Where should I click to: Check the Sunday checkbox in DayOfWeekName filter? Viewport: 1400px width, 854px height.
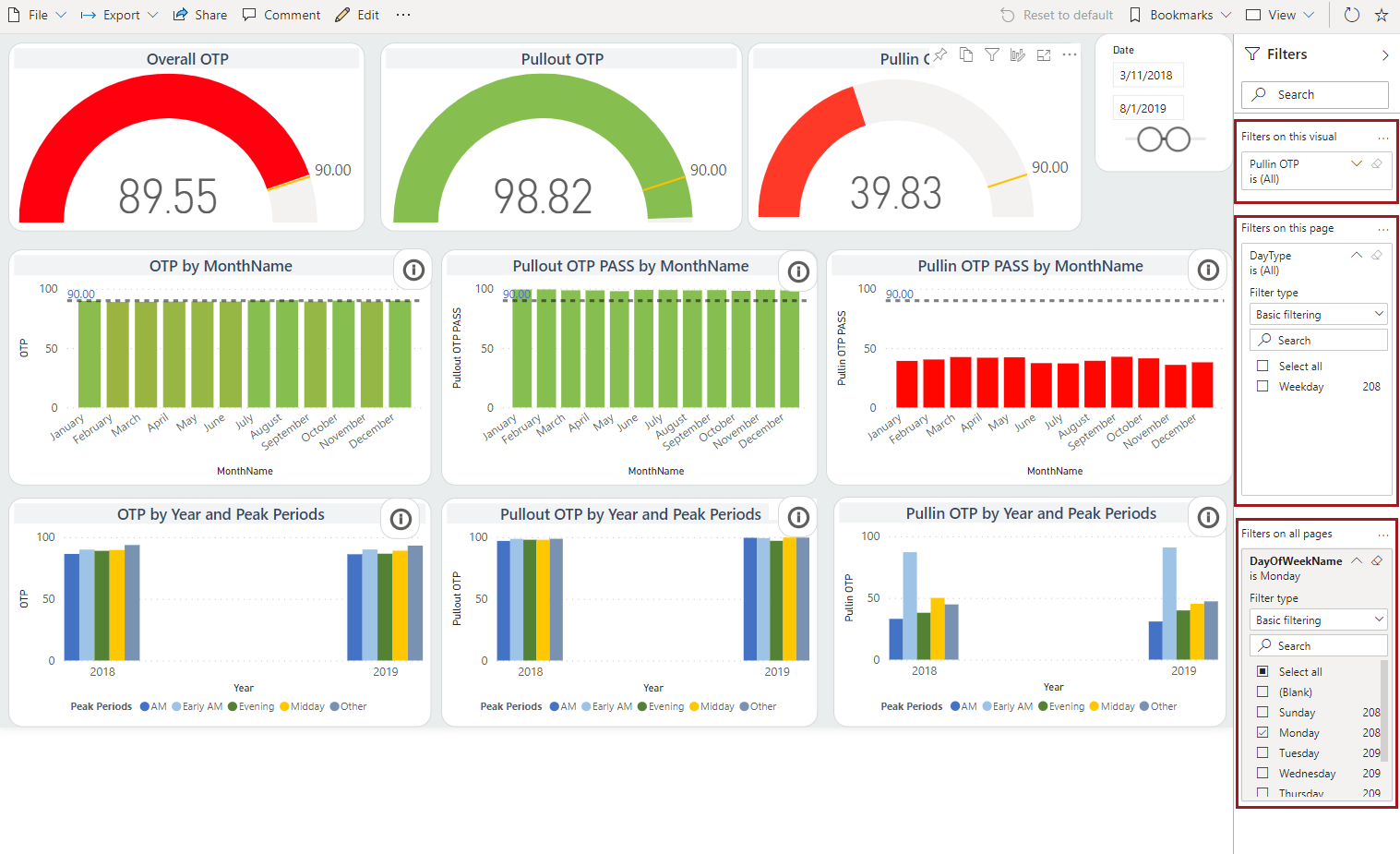pos(1262,712)
